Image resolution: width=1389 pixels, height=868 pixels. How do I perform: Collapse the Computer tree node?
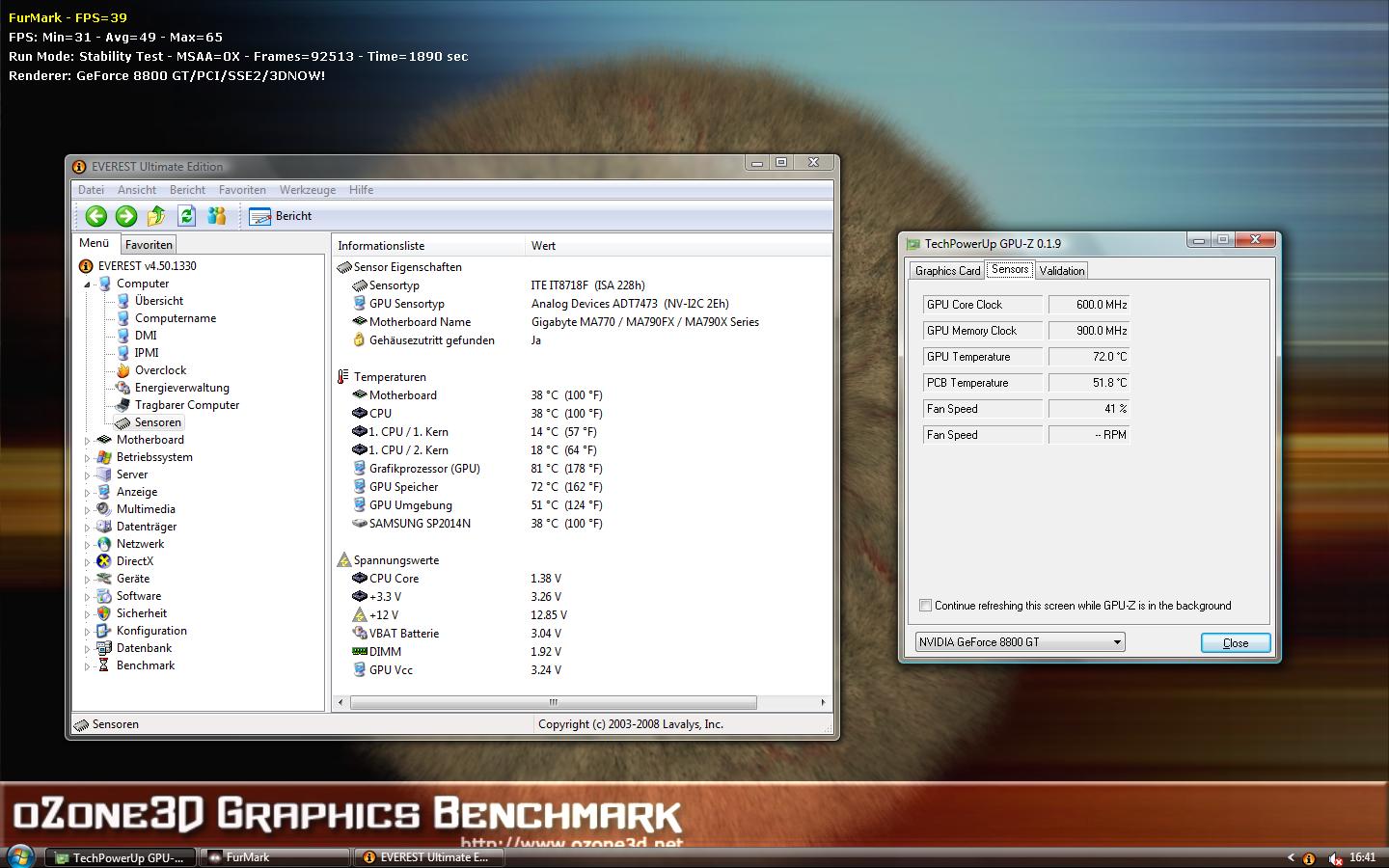pos(87,285)
